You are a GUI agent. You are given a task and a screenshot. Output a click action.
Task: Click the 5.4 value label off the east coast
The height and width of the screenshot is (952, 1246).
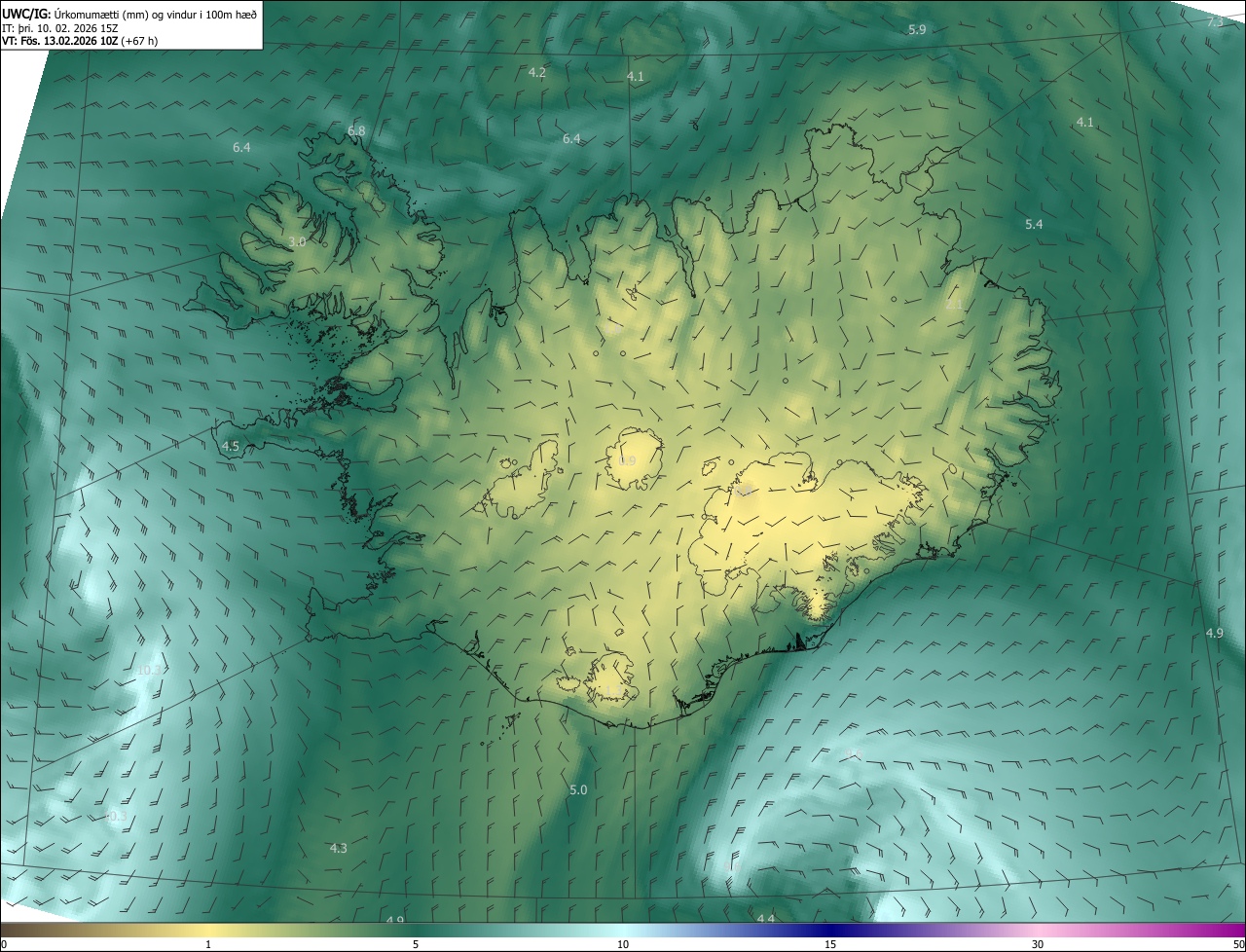(1034, 225)
